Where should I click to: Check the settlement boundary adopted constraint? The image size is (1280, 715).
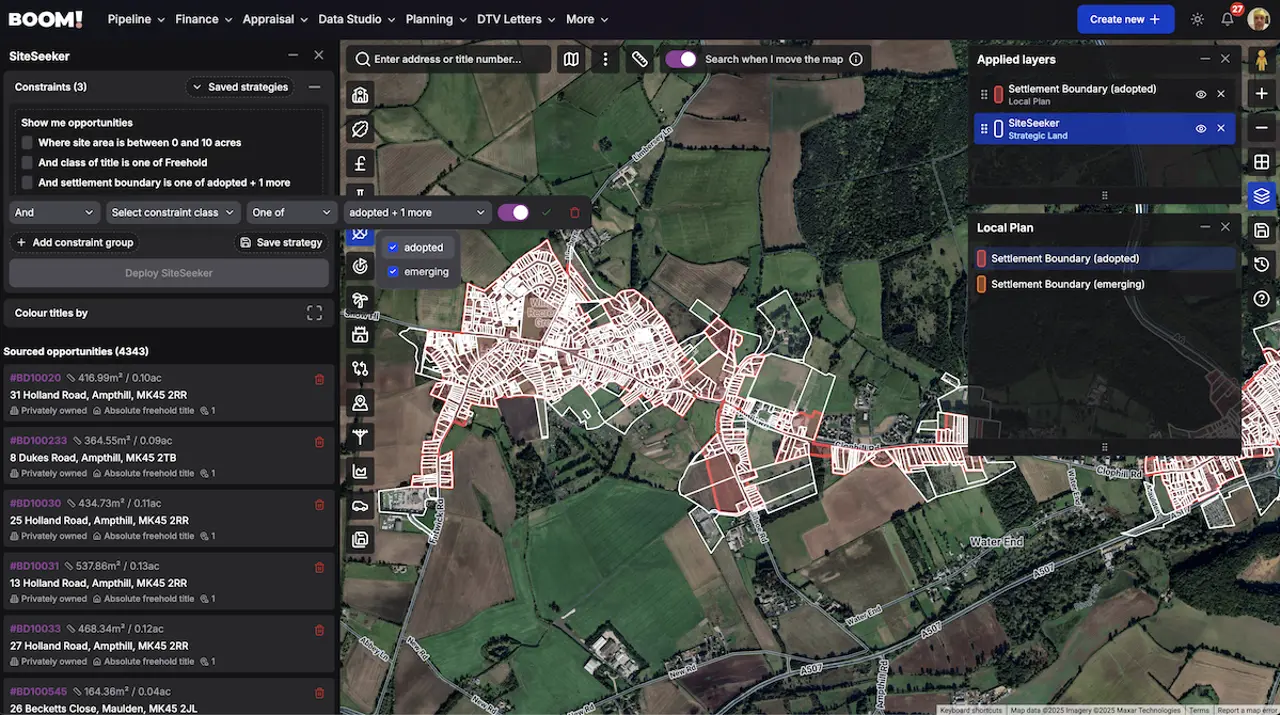coord(28,182)
